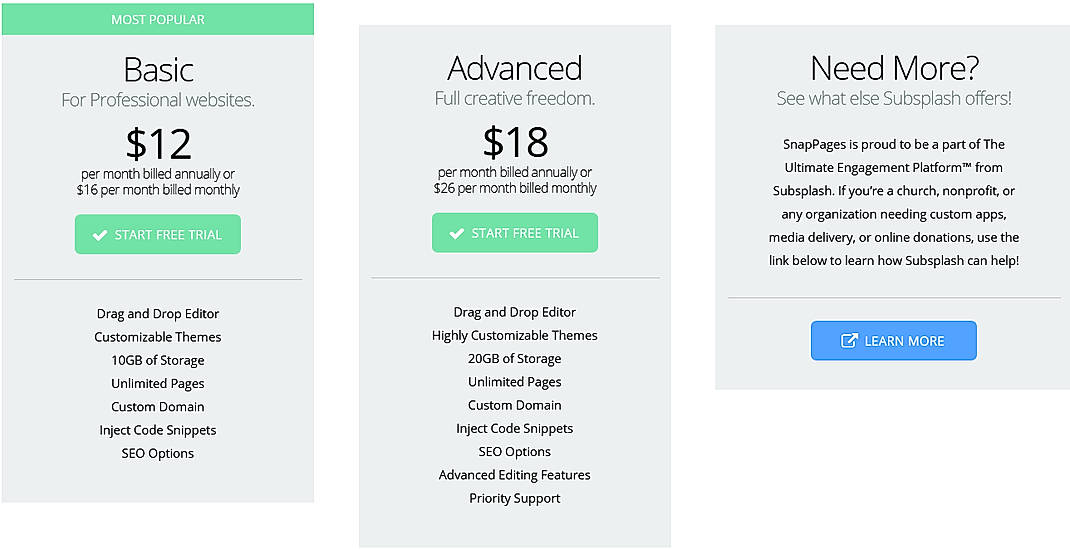The image size is (1070, 550).
Task: Click the Highly Customizable Themes feature
Action: point(515,335)
